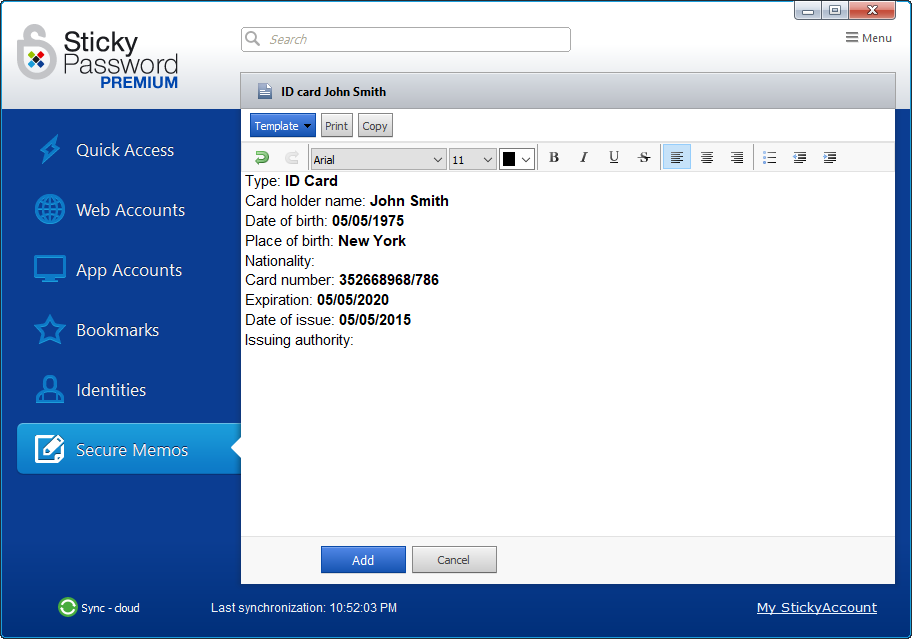
Task: Open the font size 11 dropdown
Action: click(472, 159)
